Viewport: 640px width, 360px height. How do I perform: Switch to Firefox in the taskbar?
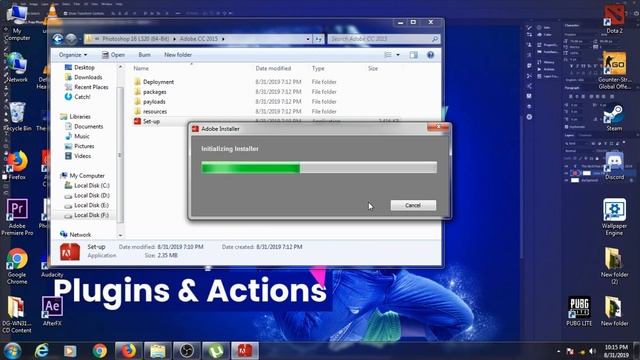point(128,351)
